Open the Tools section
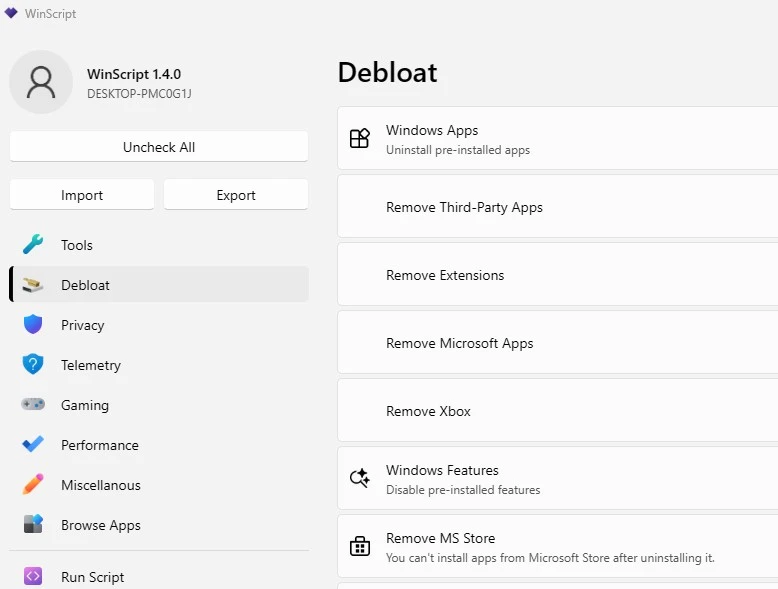The height and width of the screenshot is (589, 778). [159, 245]
